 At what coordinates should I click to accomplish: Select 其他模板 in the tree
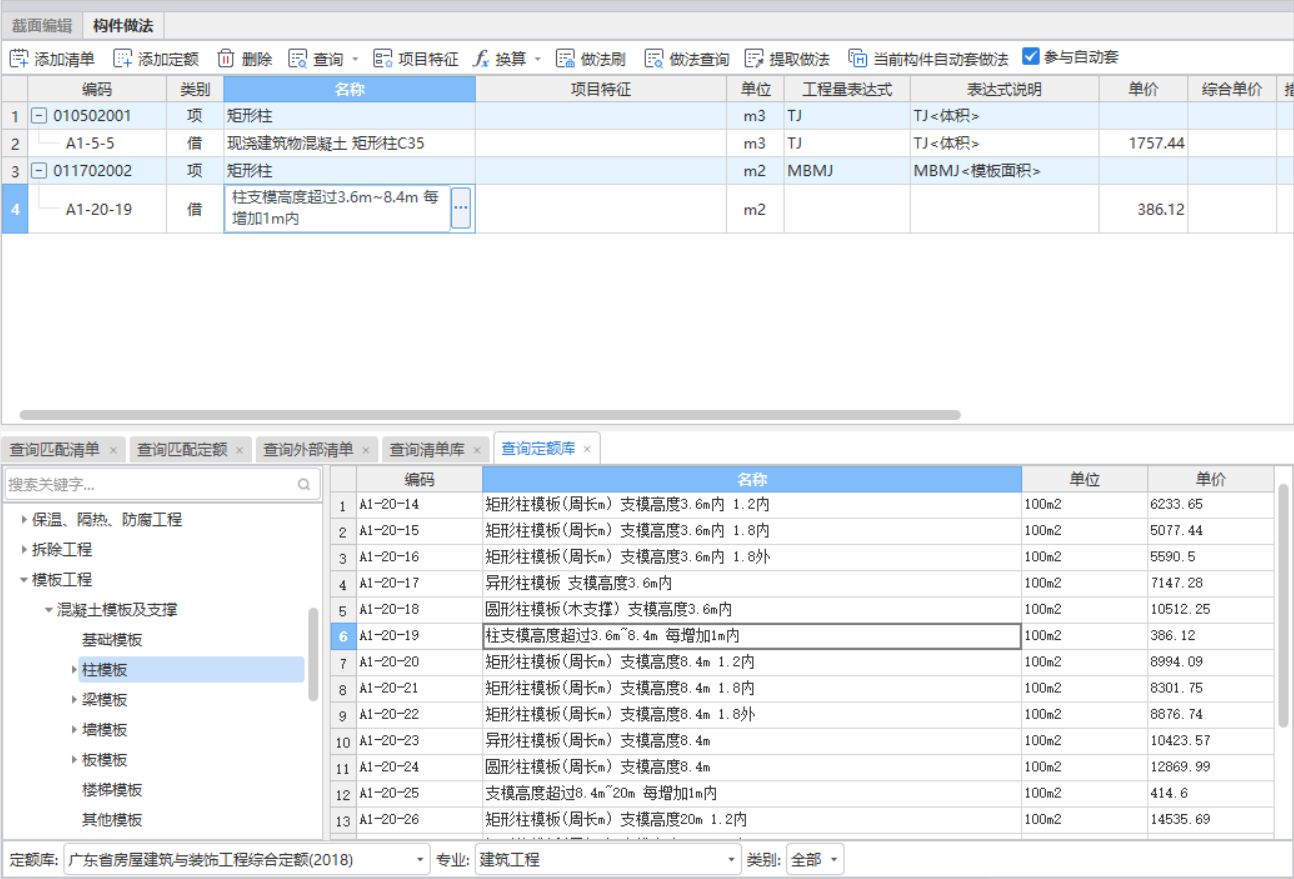[112, 820]
